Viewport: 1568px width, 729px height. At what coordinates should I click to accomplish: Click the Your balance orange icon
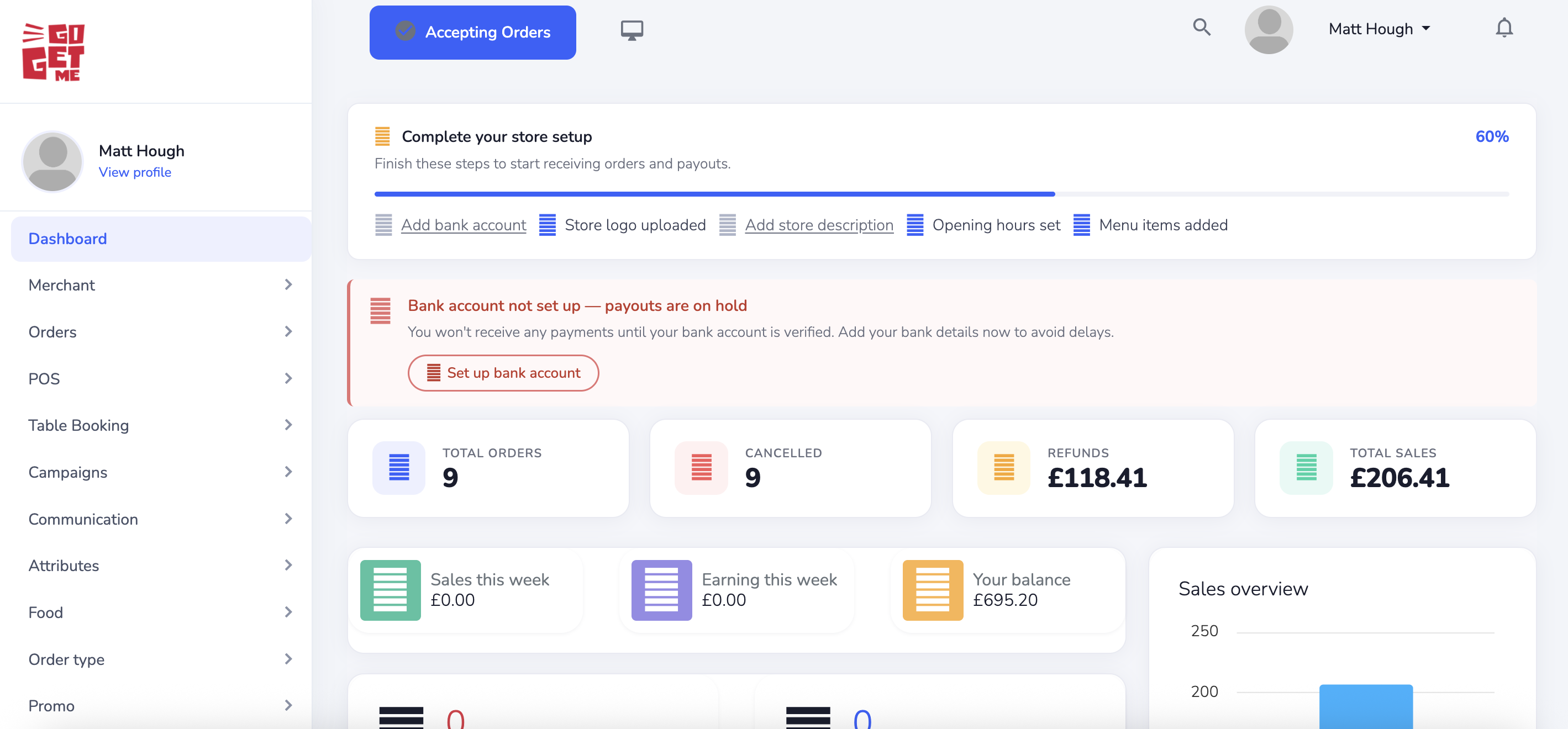pos(932,590)
